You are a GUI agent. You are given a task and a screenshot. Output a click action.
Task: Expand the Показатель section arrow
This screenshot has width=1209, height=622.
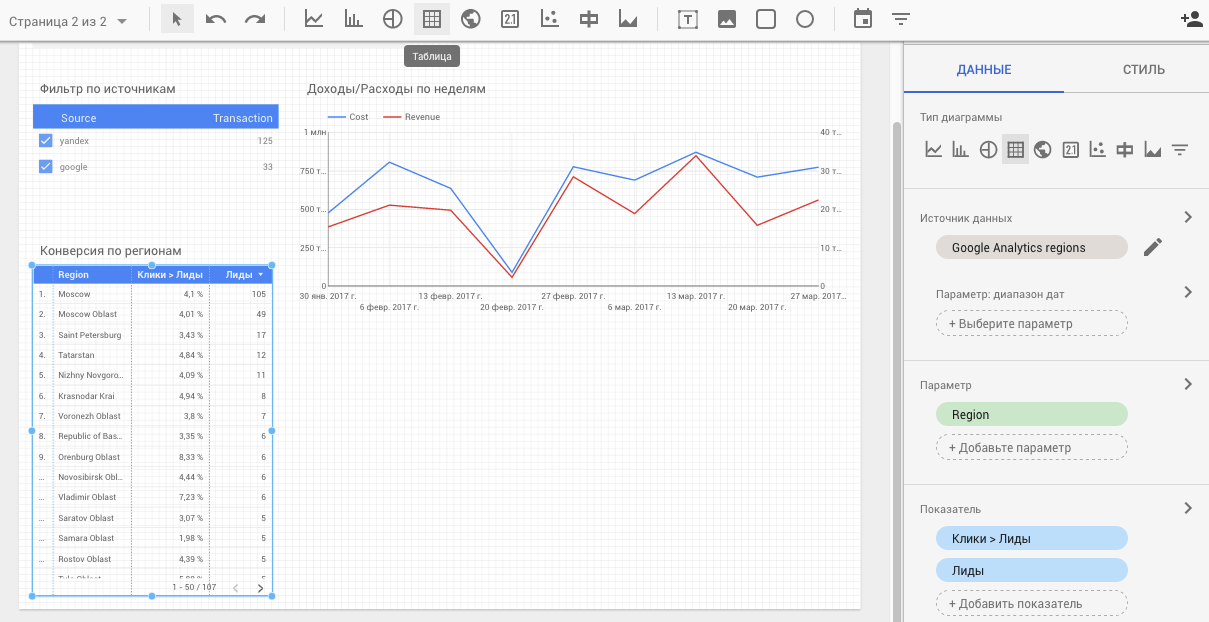(1188, 508)
